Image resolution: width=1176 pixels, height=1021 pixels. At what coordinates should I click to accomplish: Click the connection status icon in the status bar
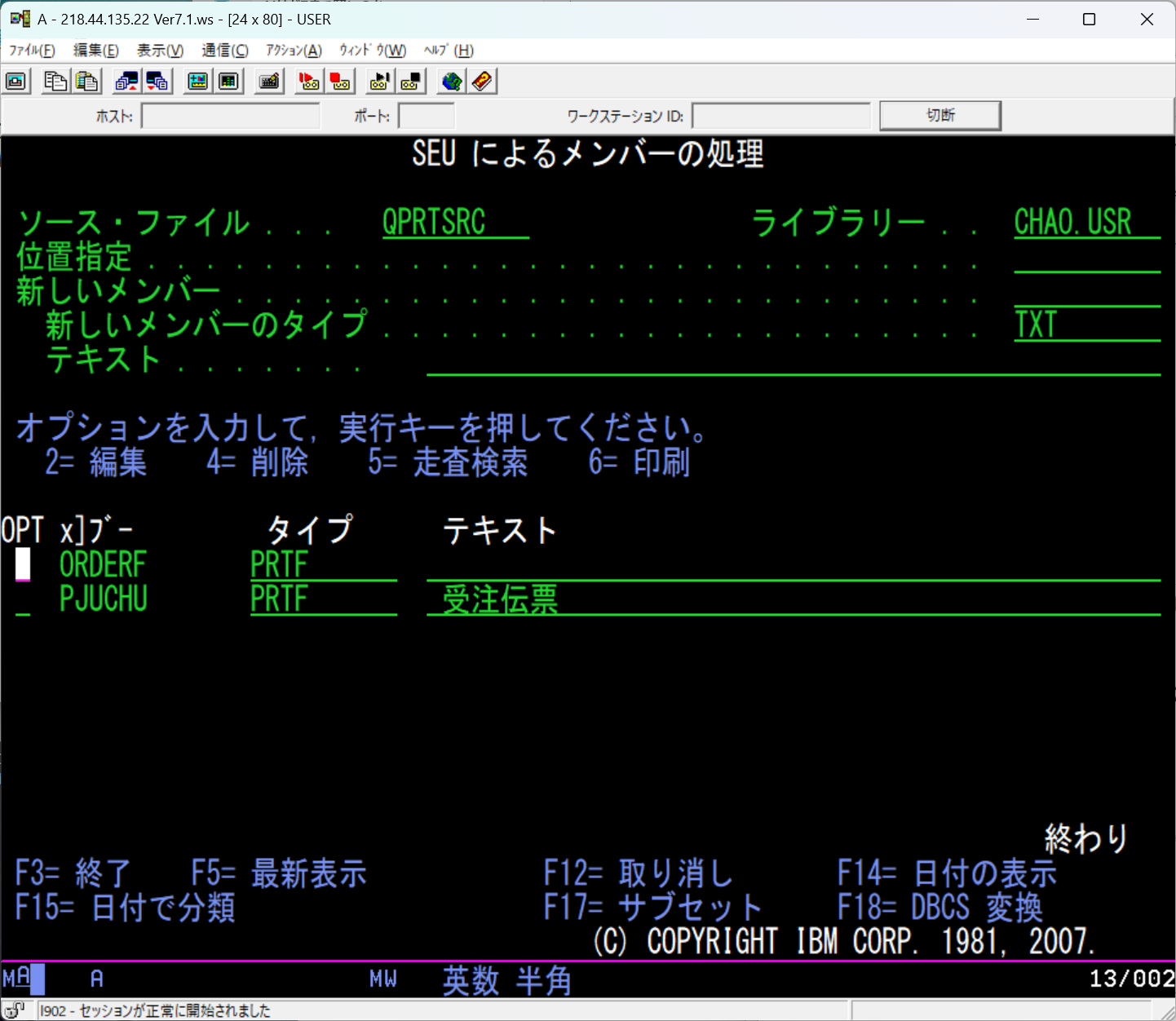15,1010
